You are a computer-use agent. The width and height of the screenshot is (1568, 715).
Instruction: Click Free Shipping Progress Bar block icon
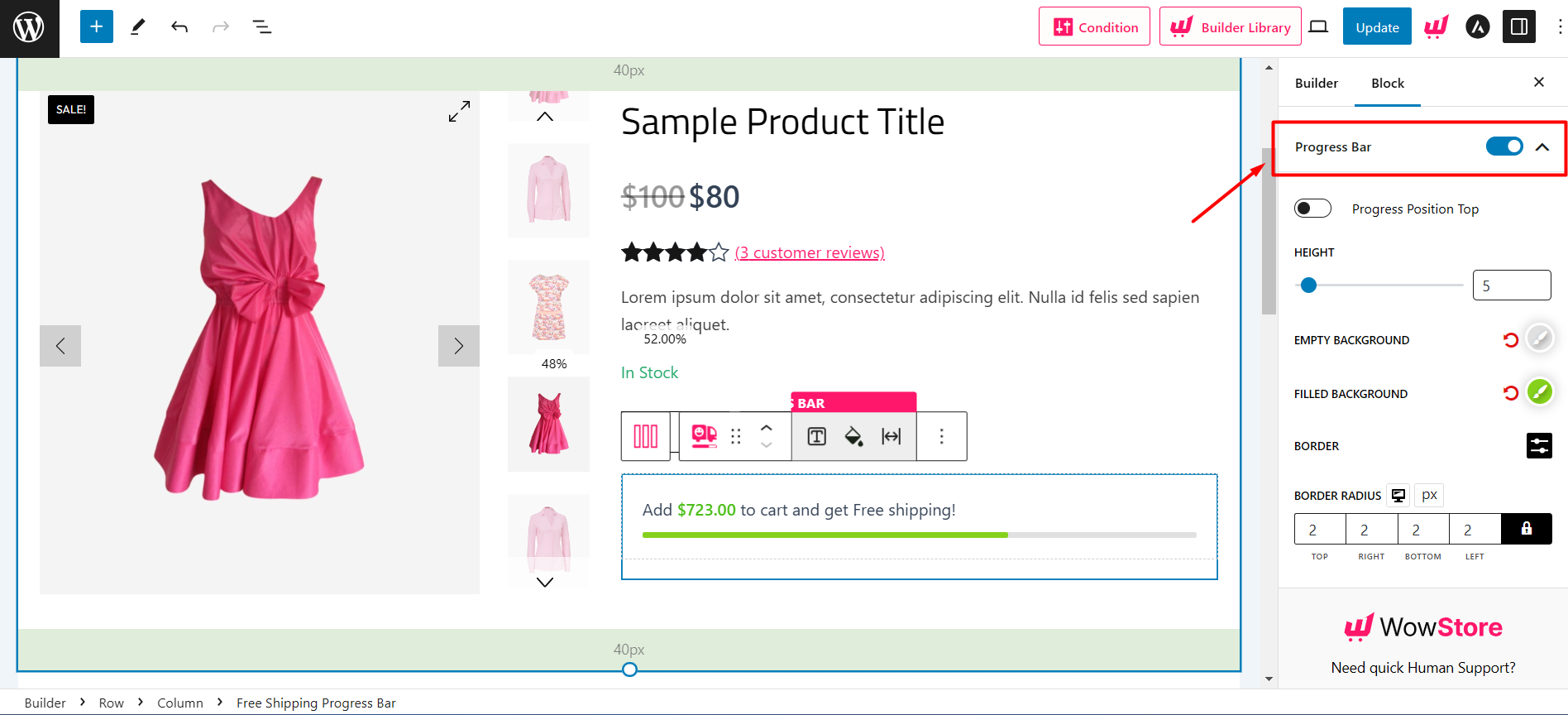click(x=704, y=436)
